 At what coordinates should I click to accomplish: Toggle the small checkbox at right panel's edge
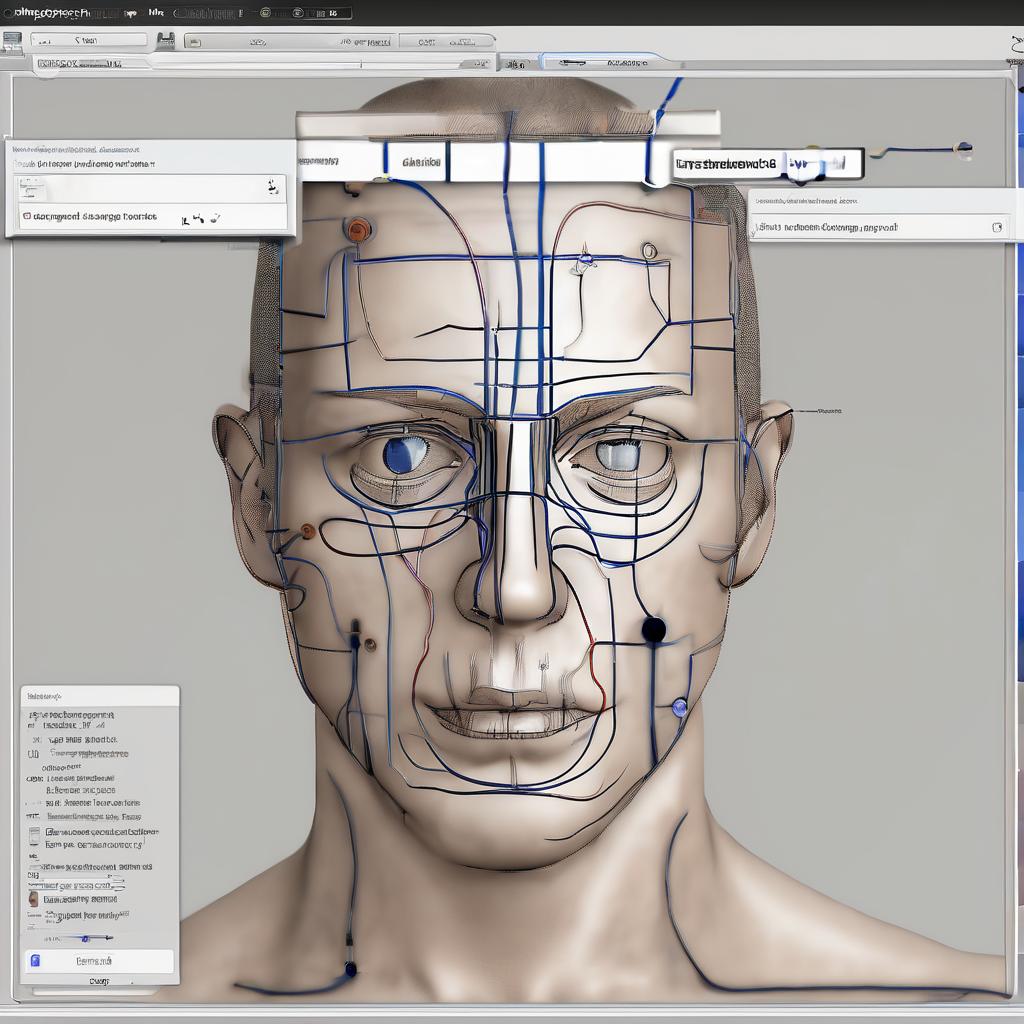pyautogui.click(x=996, y=227)
